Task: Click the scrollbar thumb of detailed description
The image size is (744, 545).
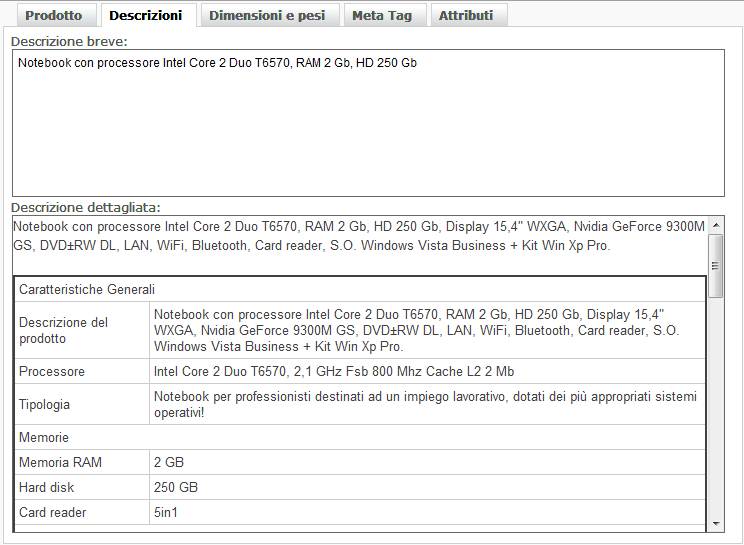Action: 715,266
